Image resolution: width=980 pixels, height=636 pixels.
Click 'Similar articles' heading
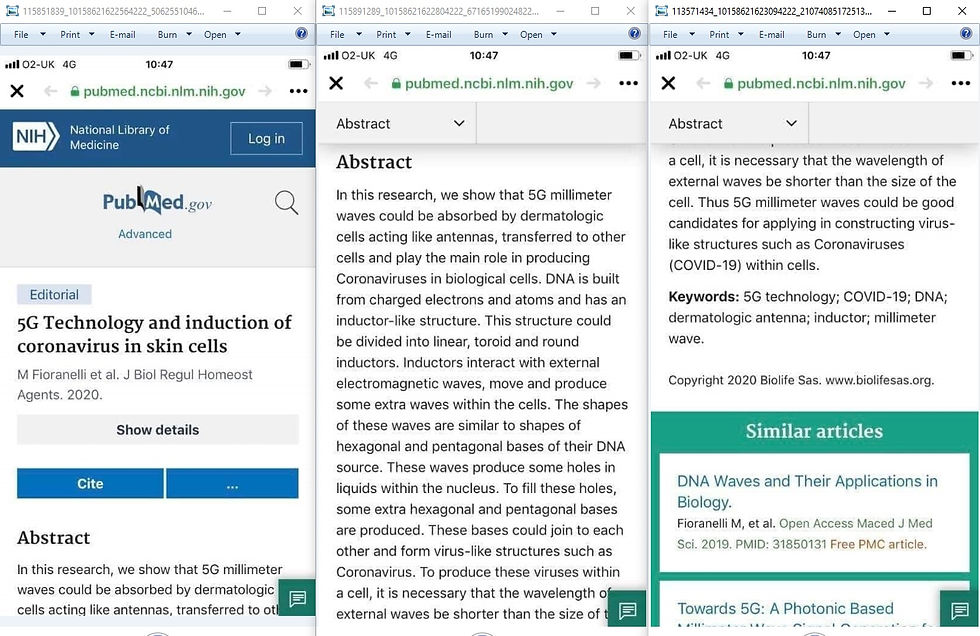click(x=814, y=431)
